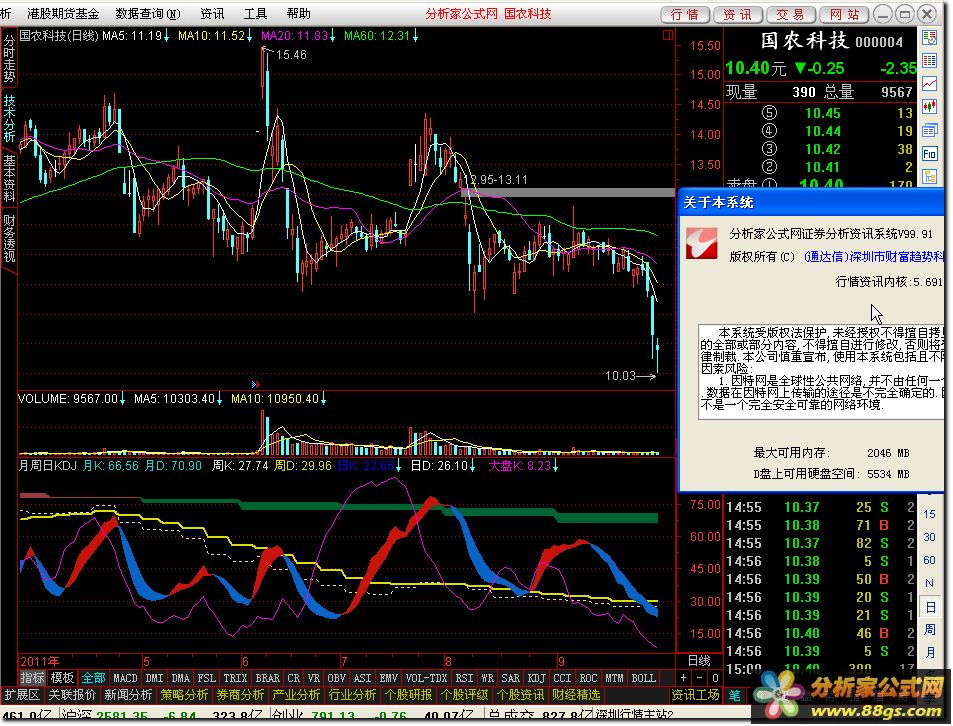This screenshot has width=953, height=726.
Task: Open the 新闻分析 tab
Action: click(x=128, y=695)
